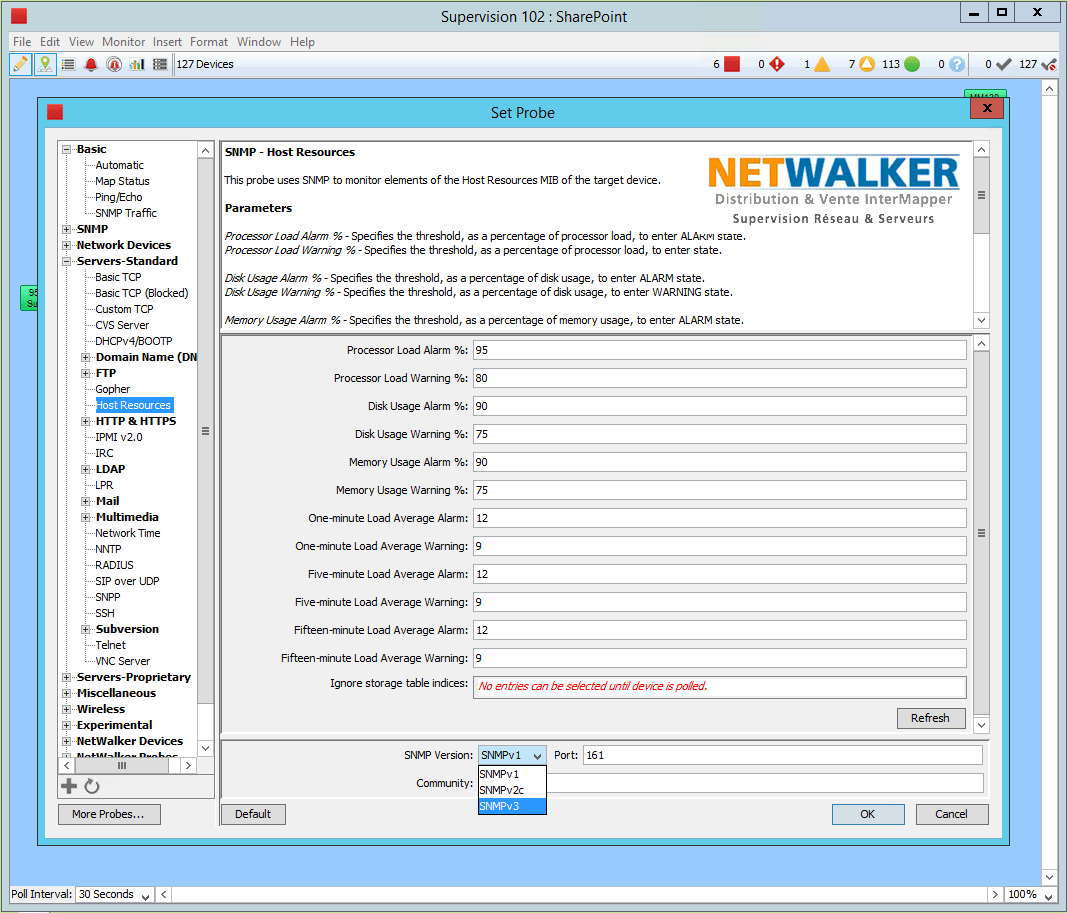Collapse the Servers-Standard tree category
The image size is (1067, 913).
(67, 261)
